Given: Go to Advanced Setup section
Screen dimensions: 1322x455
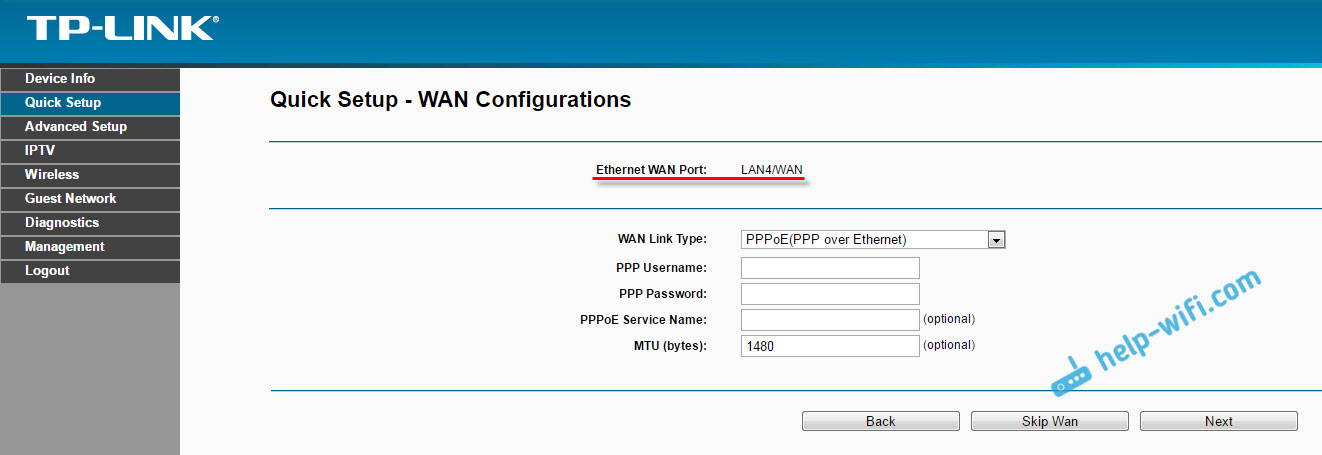Looking at the screenshot, I should coord(76,127).
